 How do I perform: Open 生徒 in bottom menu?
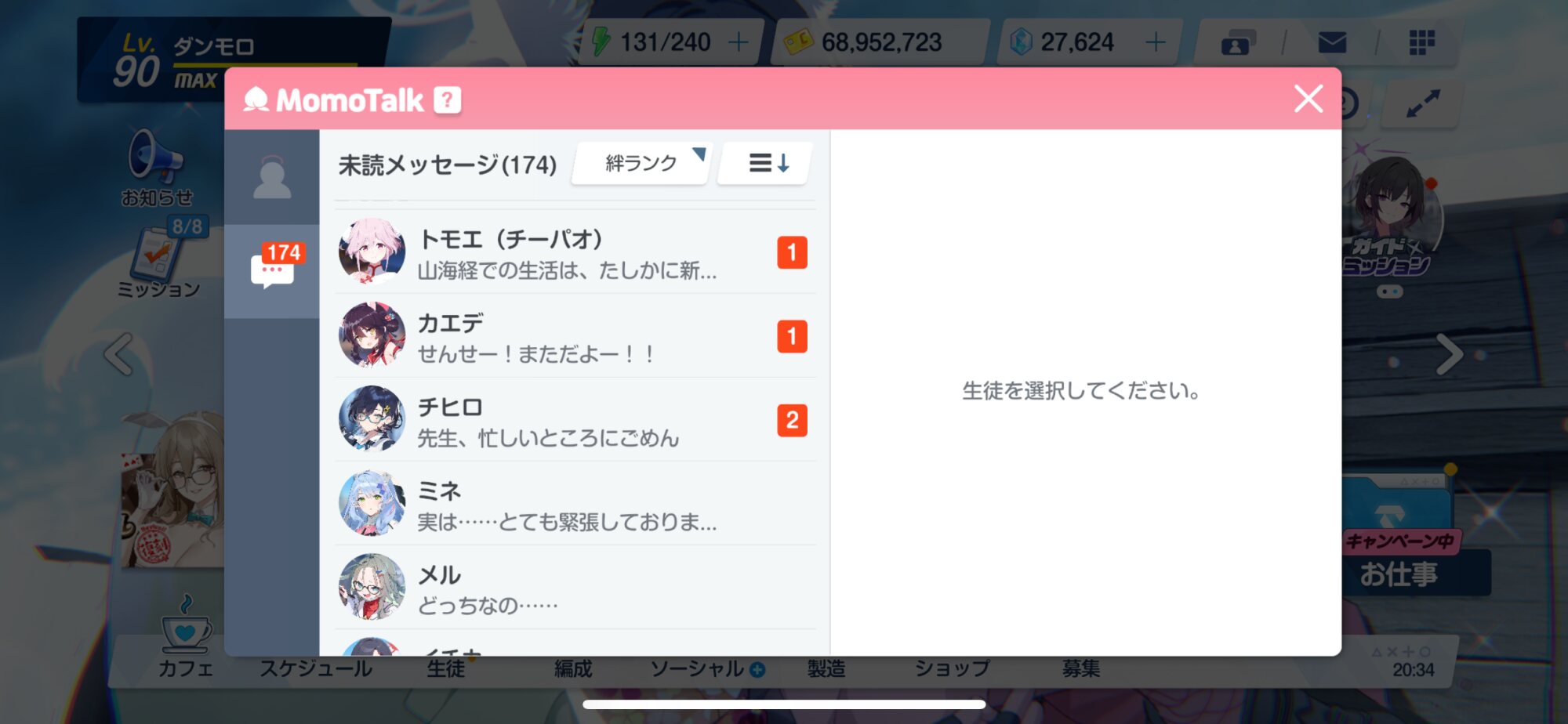[446, 668]
